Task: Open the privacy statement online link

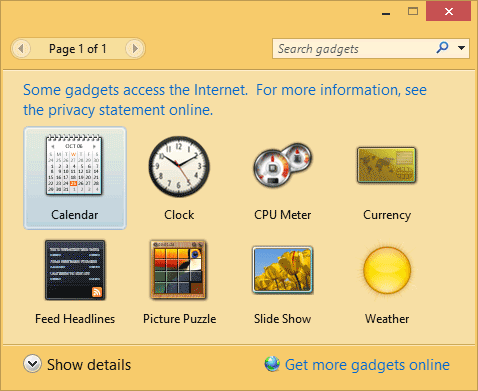Action: (x=225, y=100)
